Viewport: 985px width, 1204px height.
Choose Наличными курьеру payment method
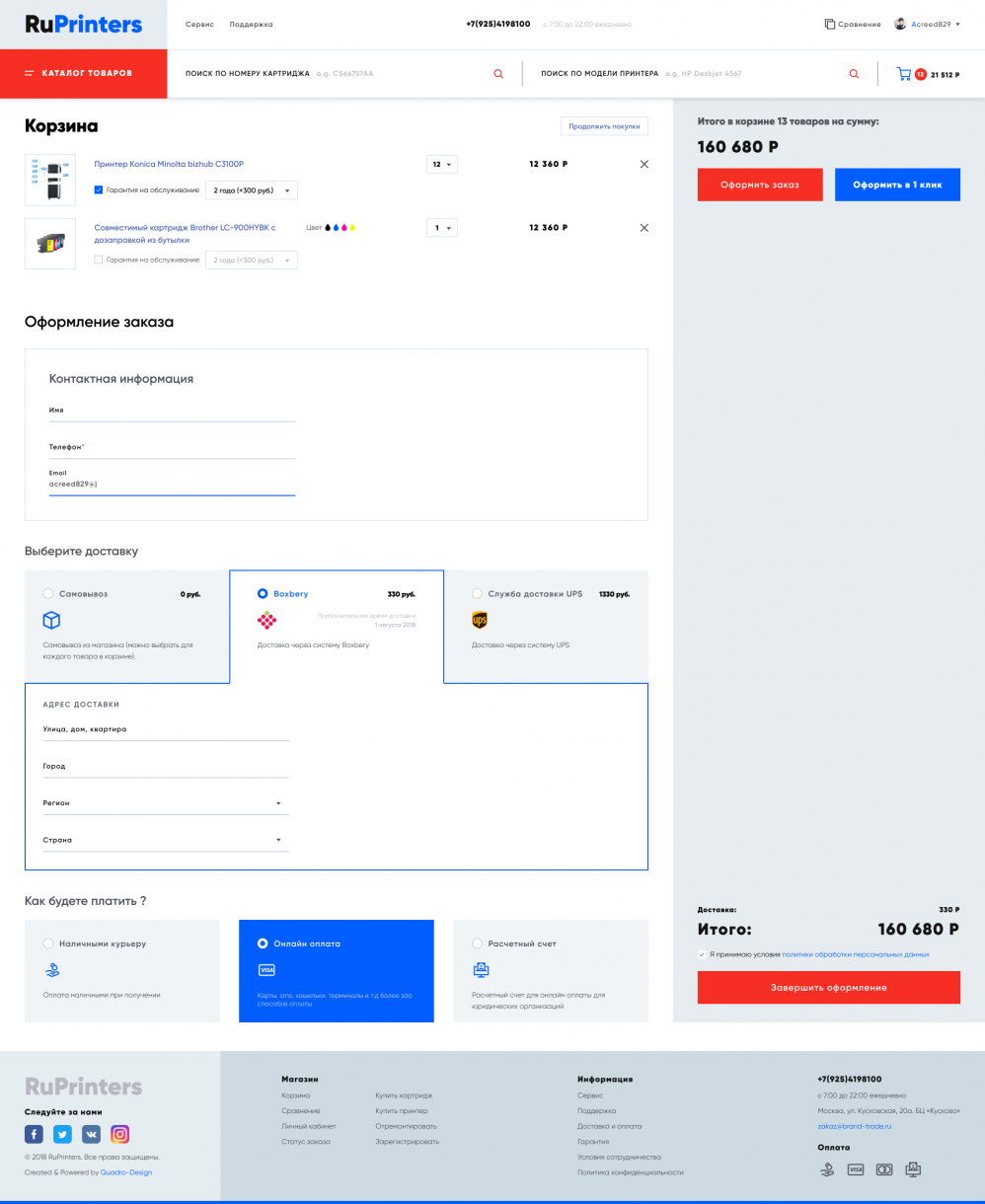click(x=48, y=943)
